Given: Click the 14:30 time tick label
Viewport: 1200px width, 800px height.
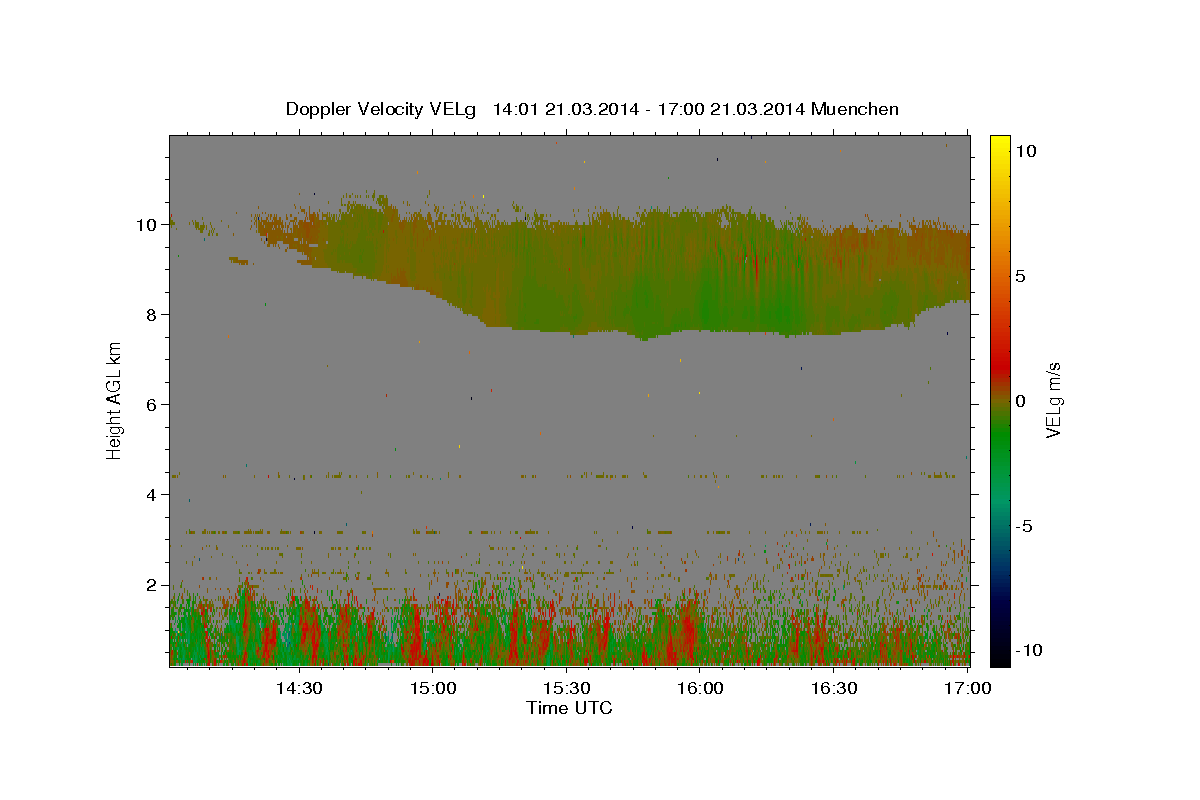Looking at the screenshot, I should tap(299, 688).
